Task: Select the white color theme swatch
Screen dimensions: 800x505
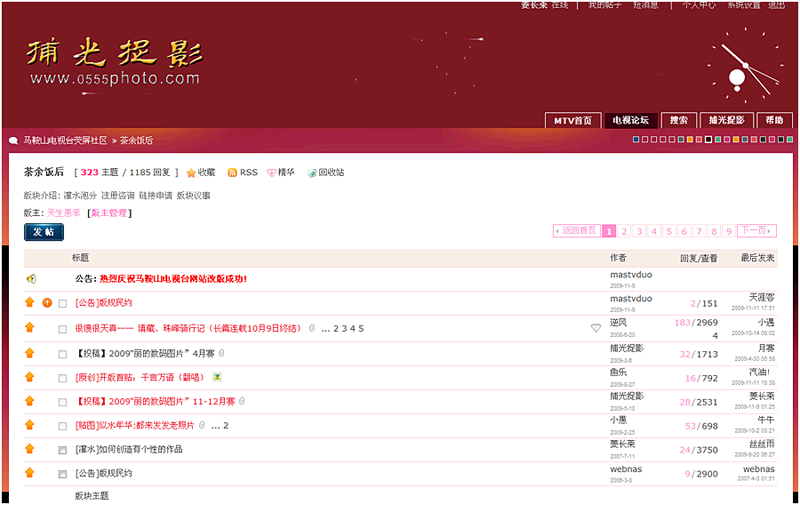Action: pyautogui.click(x=708, y=140)
